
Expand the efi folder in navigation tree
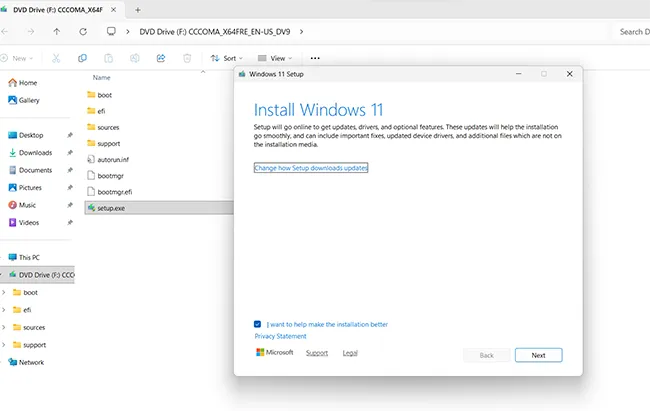pyautogui.click(x=4, y=310)
